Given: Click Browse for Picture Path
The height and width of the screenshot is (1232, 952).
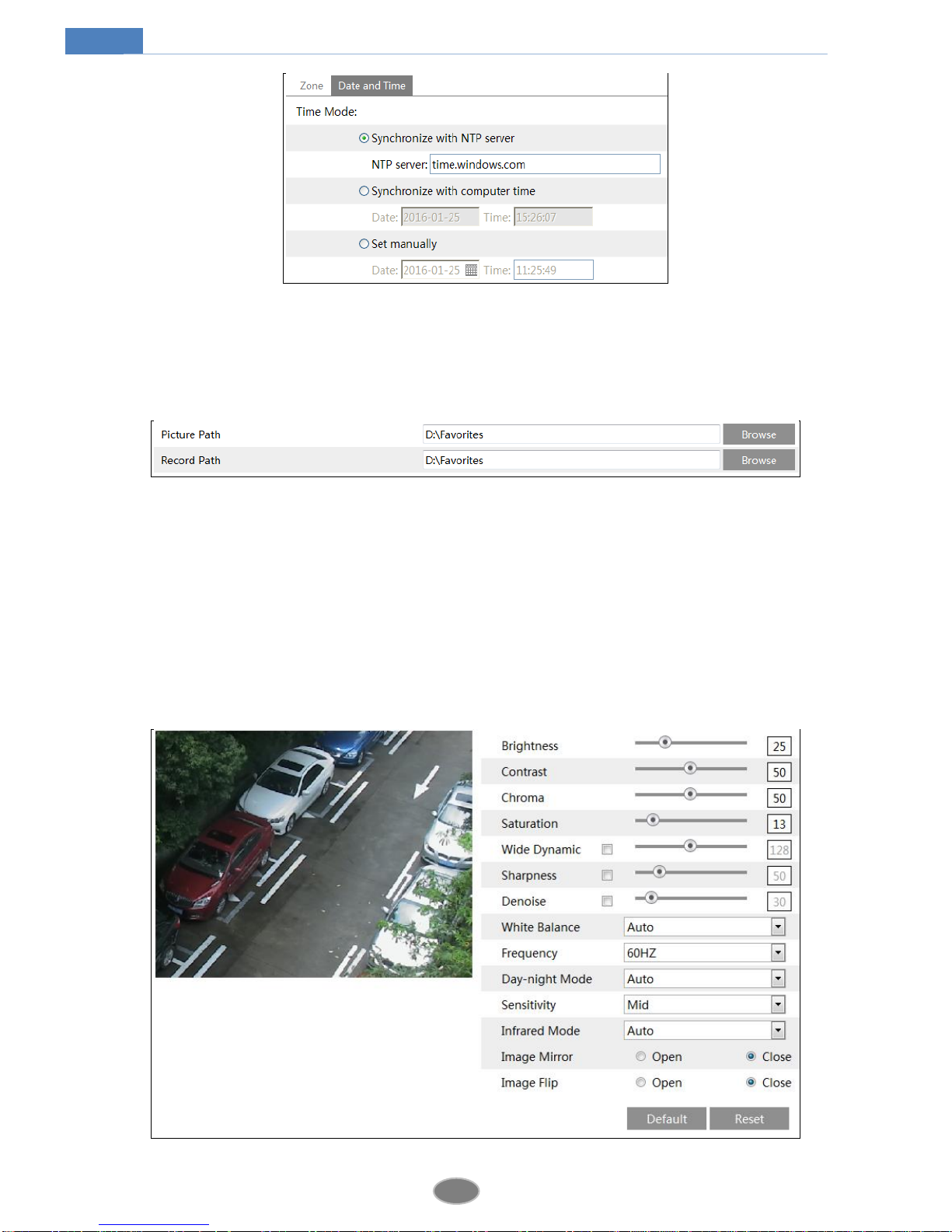Looking at the screenshot, I should [x=758, y=435].
